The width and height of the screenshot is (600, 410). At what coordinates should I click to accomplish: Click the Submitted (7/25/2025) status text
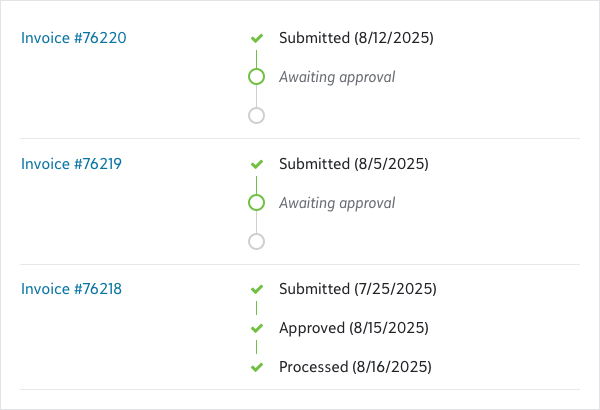(x=358, y=290)
